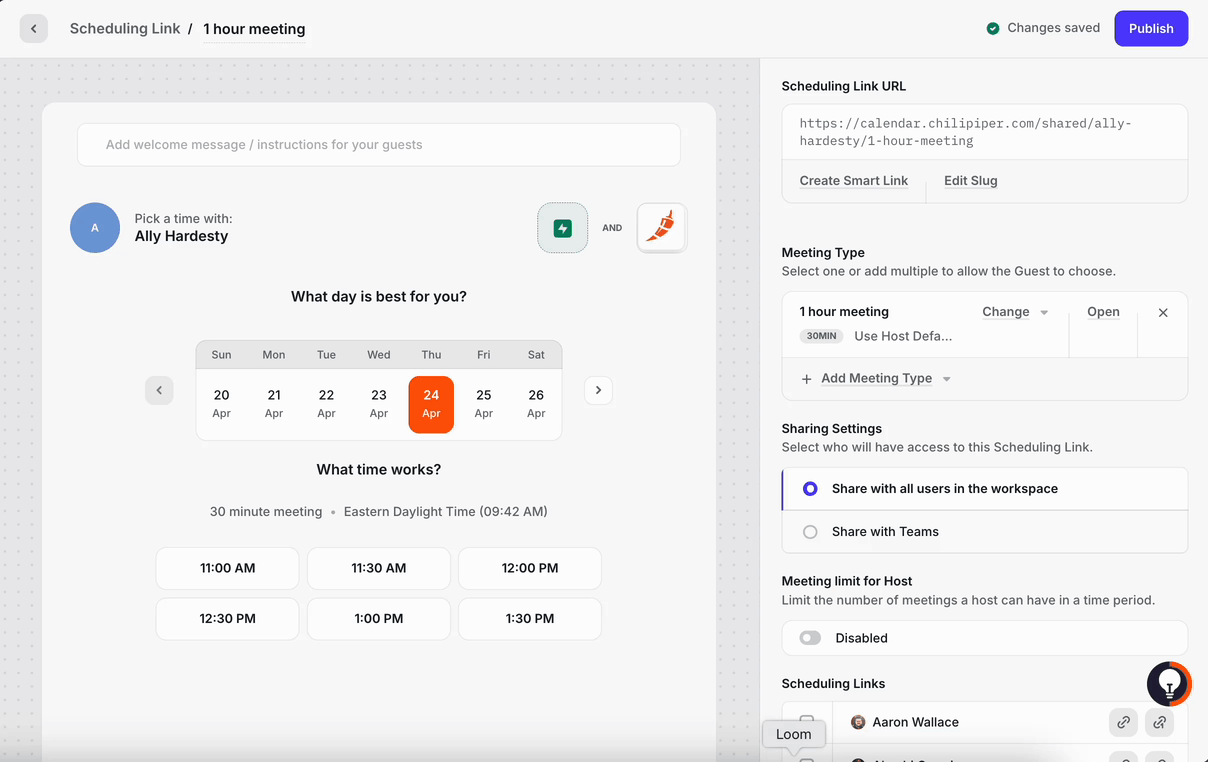Click the Loom tooltip
Viewport: 1209px width, 762px height.
794,734
